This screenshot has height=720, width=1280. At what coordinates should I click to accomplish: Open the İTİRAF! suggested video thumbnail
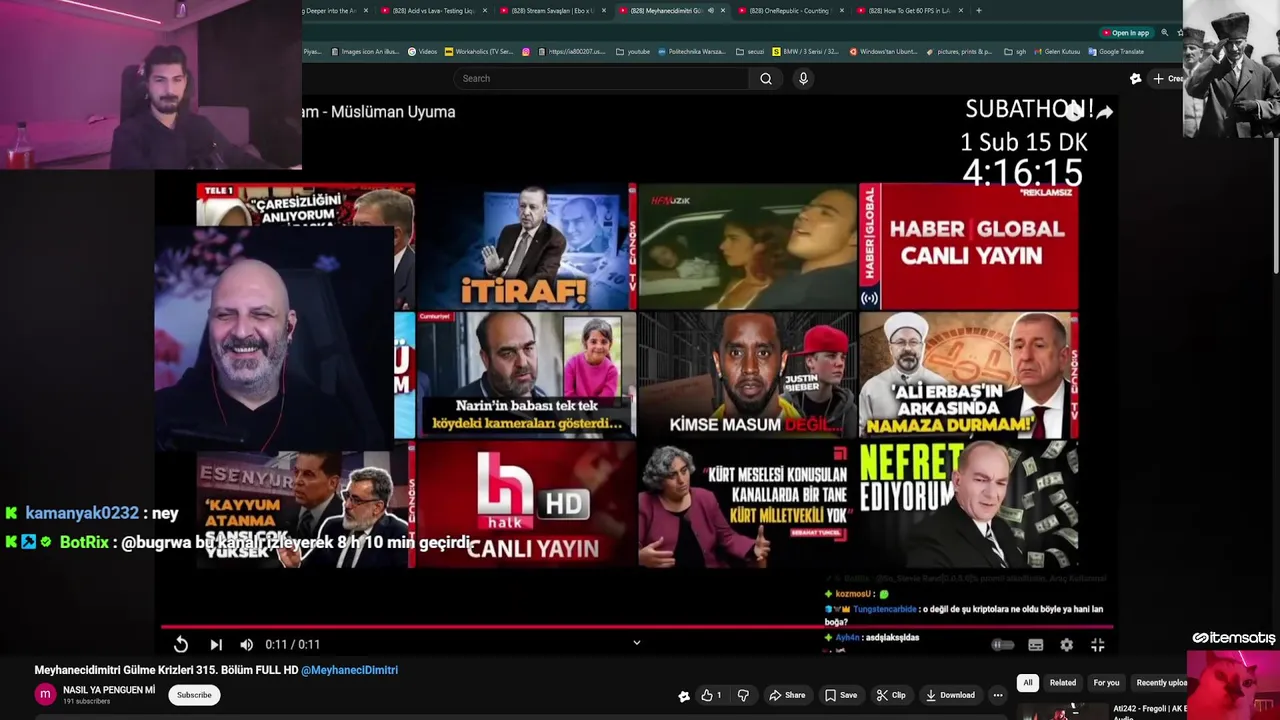pyautogui.click(x=527, y=247)
